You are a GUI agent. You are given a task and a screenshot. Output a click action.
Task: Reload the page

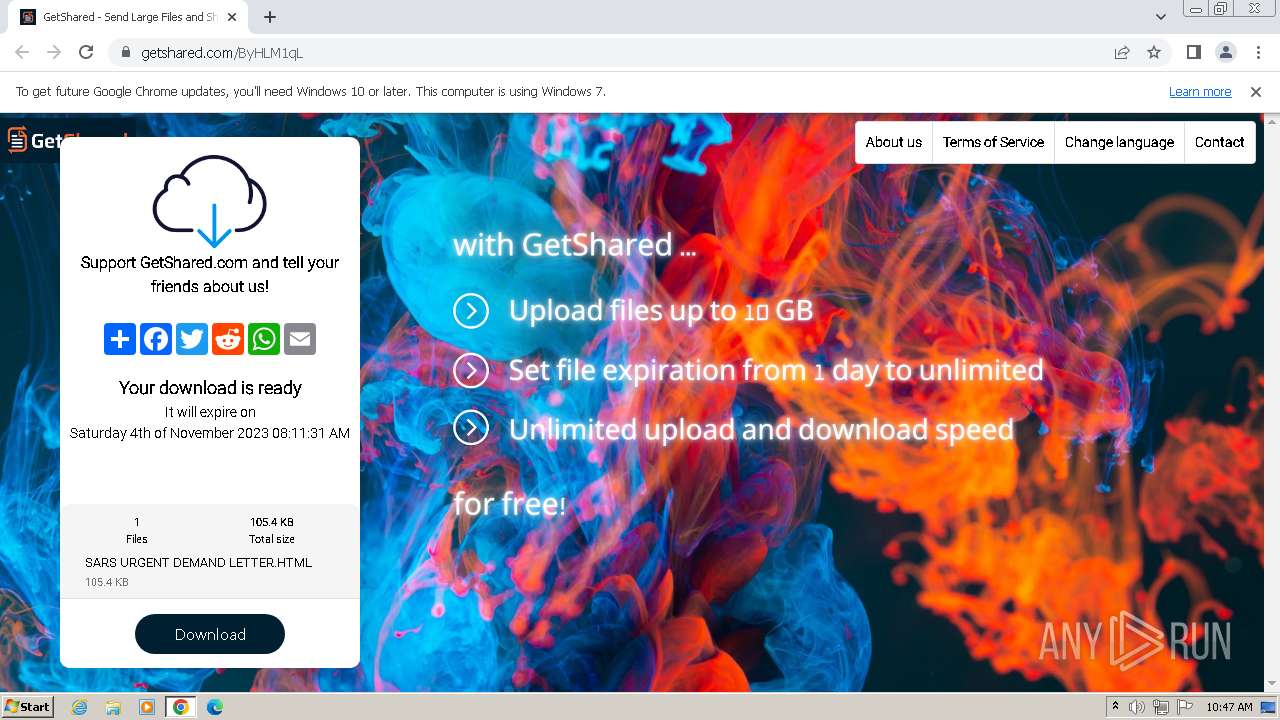[x=86, y=52]
